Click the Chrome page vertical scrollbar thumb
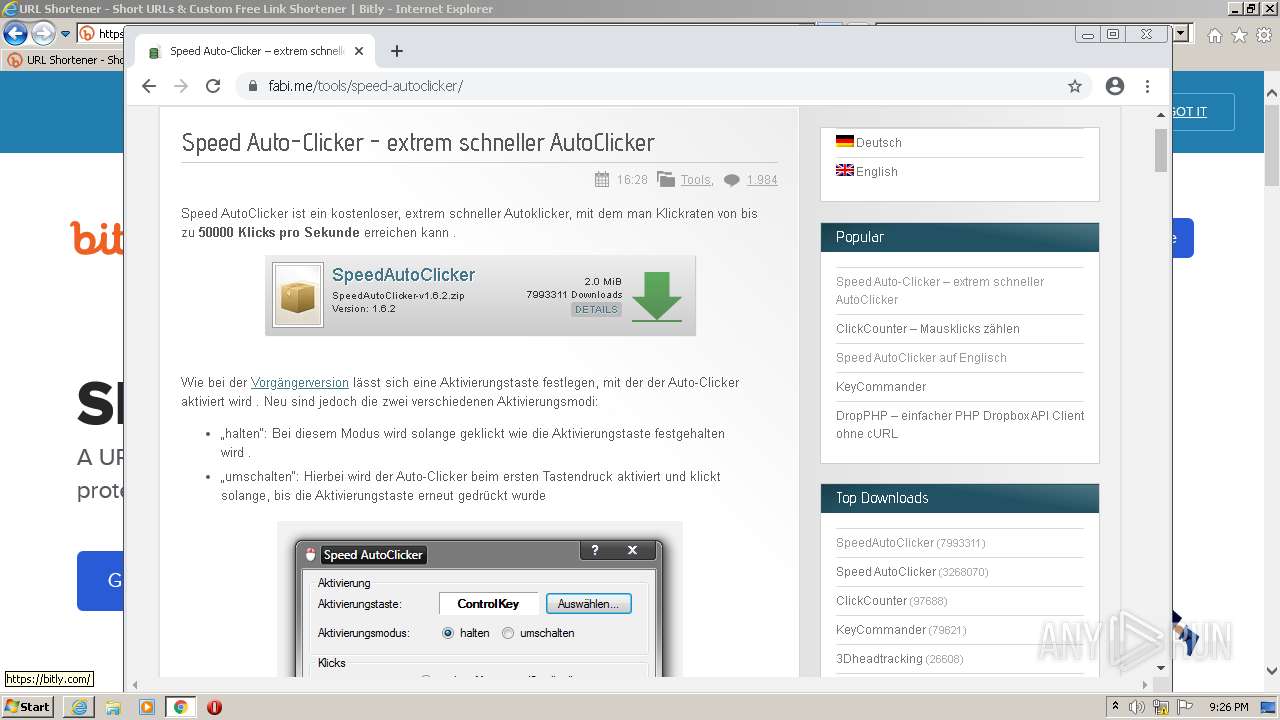The height and width of the screenshot is (720, 1280). click(1161, 151)
